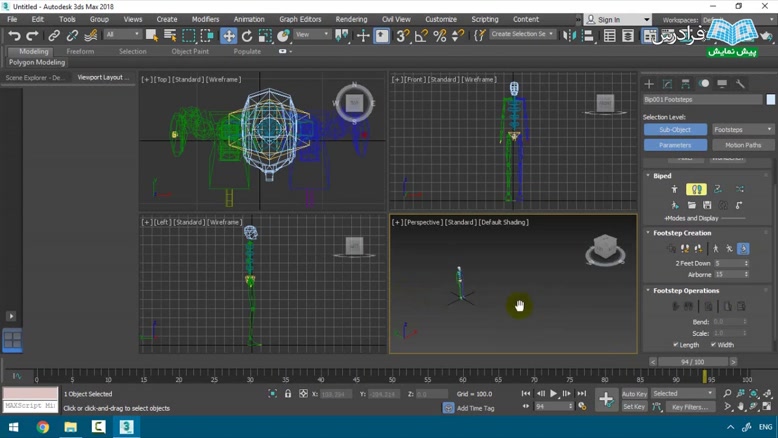Click the Auto Key button
This screenshot has width=778, height=438.
pos(634,394)
